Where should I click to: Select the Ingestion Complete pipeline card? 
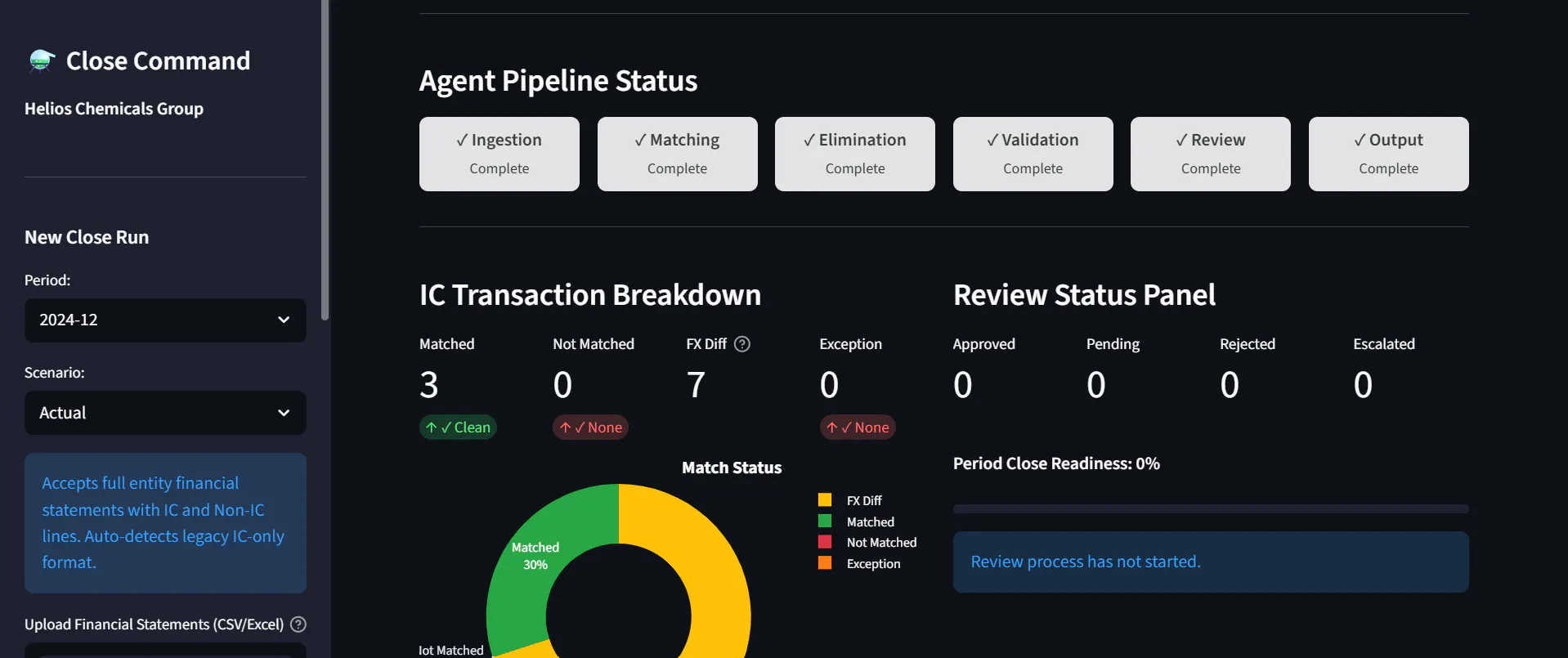(x=500, y=154)
